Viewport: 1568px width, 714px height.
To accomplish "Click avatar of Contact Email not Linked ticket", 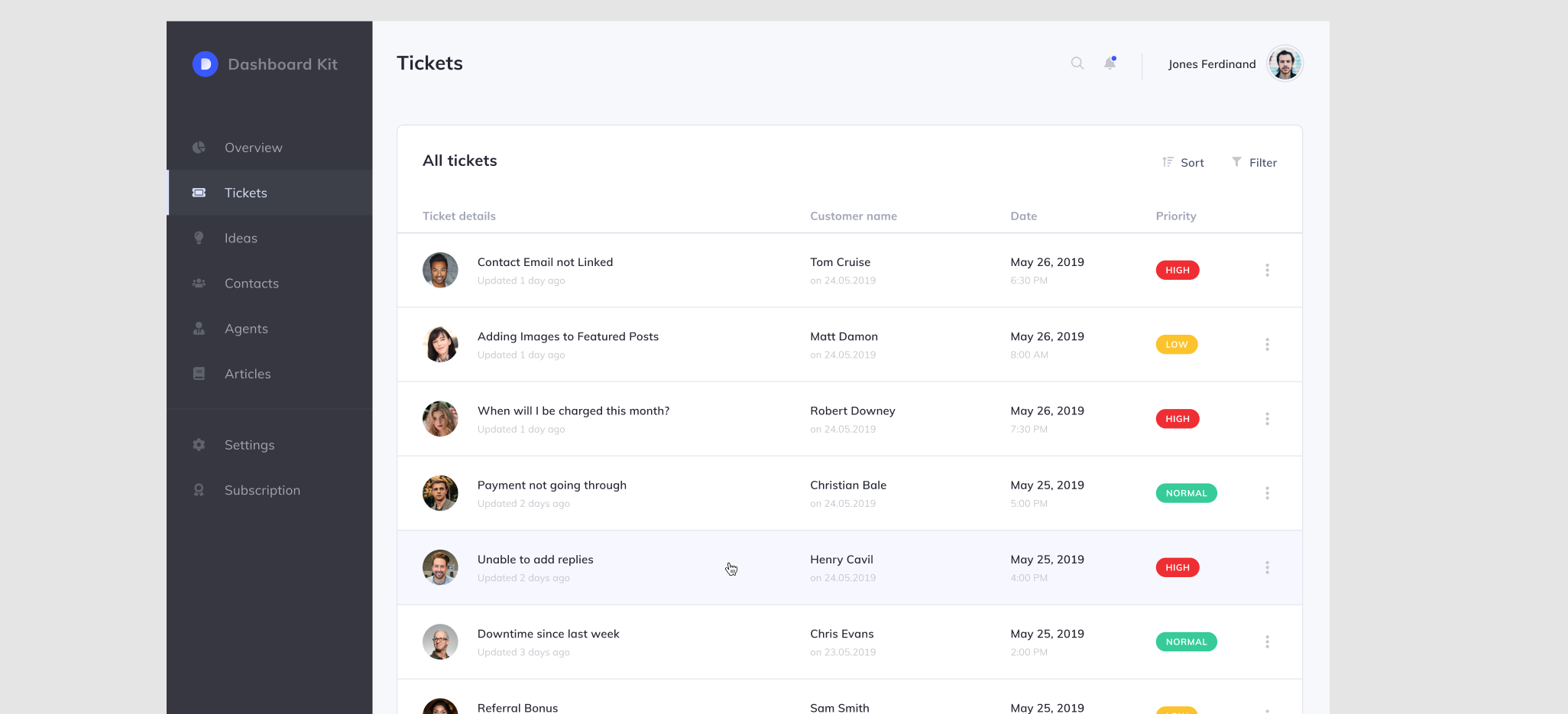I will click(440, 270).
